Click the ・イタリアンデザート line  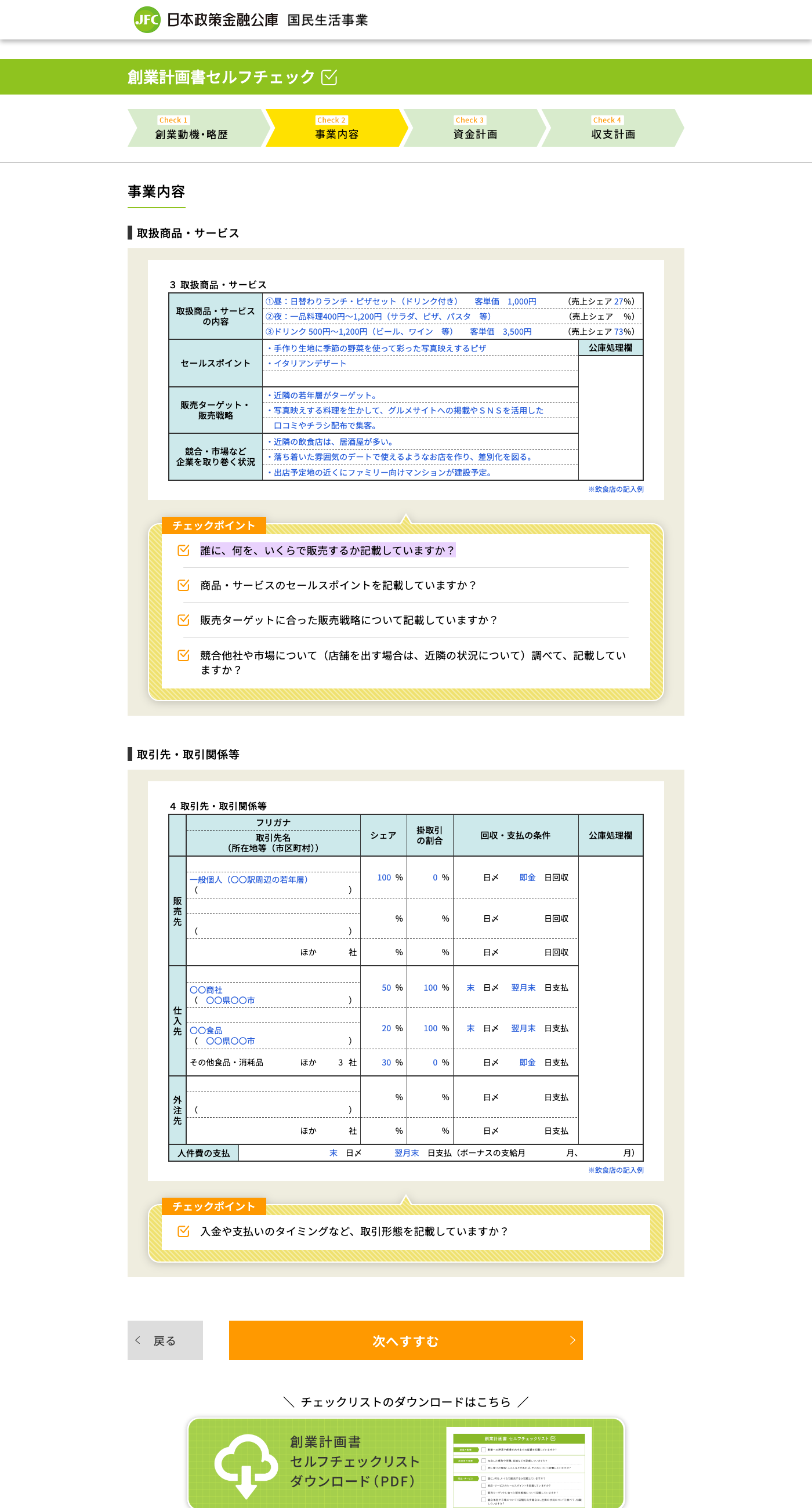[306, 363]
